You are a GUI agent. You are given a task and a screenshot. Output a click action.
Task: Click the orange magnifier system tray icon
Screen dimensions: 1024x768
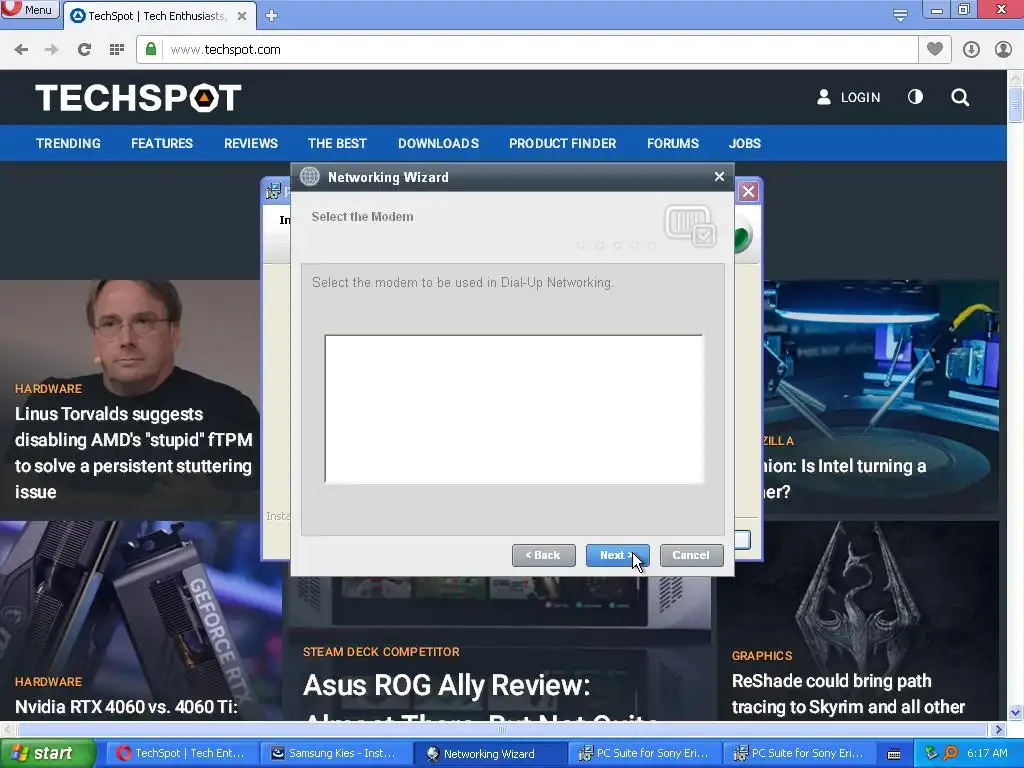click(x=950, y=753)
